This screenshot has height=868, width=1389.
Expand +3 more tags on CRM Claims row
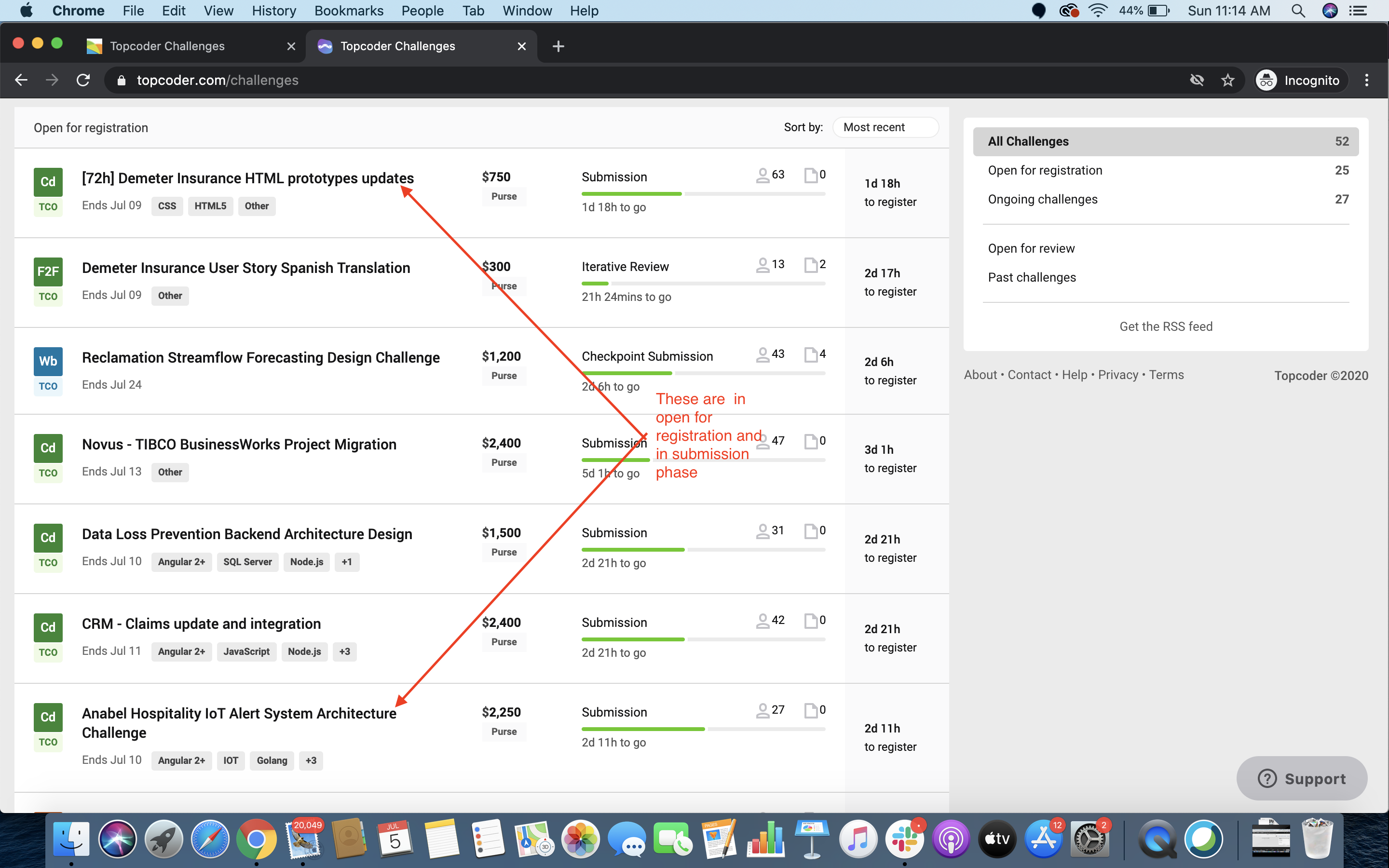click(344, 651)
